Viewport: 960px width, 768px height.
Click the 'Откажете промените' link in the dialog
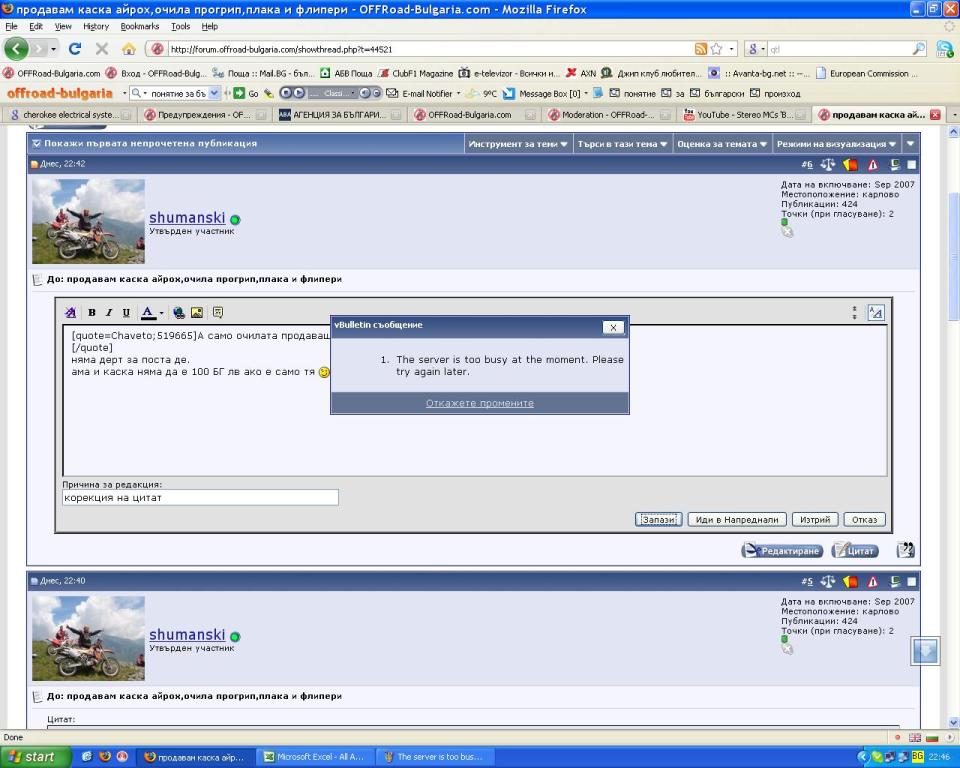tap(480, 403)
